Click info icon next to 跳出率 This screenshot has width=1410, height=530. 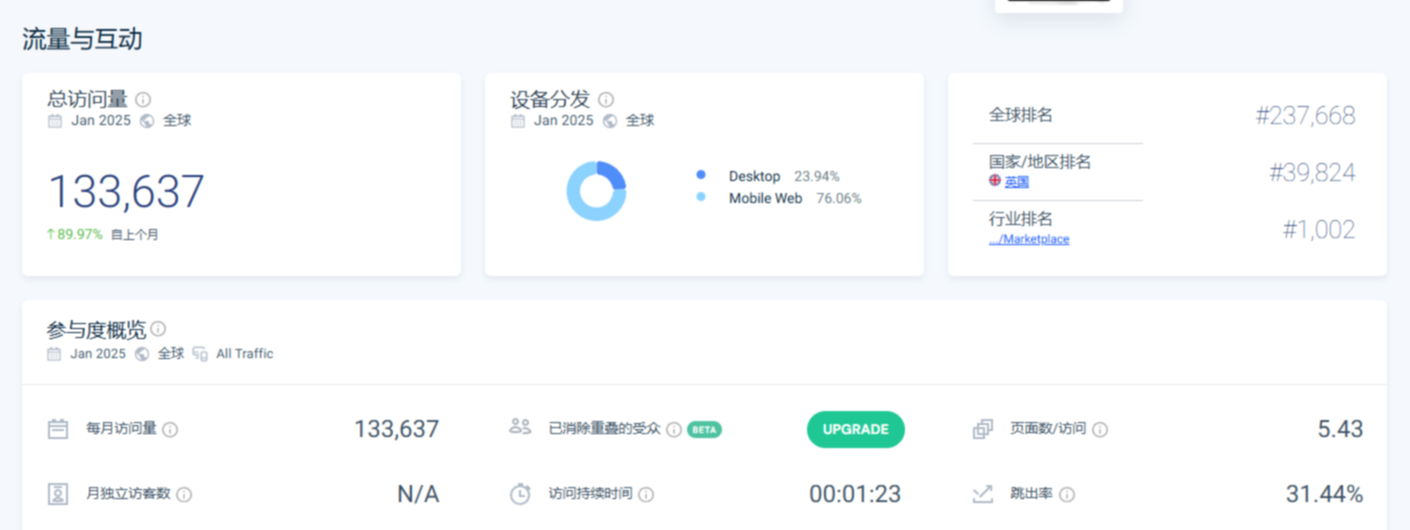click(x=1067, y=494)
